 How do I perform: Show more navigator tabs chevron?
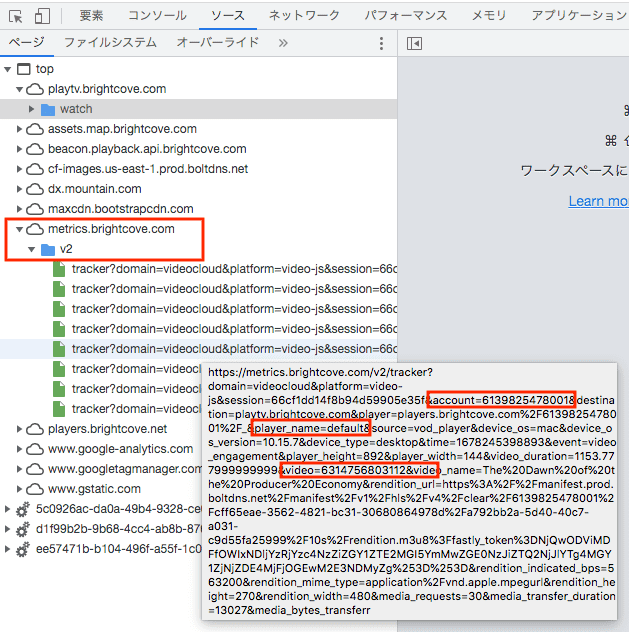[x=283, y=43]
